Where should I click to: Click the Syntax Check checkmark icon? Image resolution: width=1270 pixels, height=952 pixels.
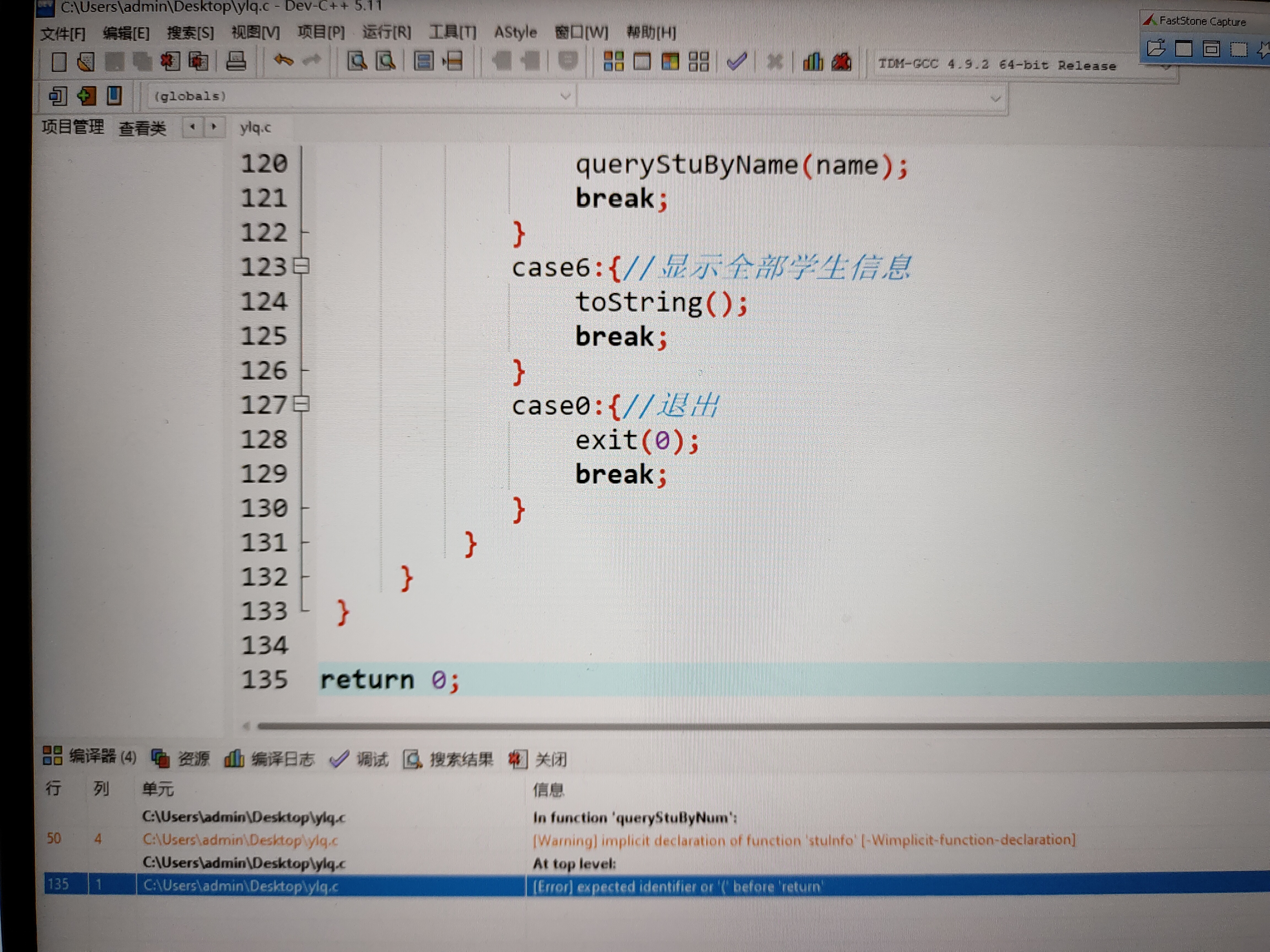click(737, 61)
